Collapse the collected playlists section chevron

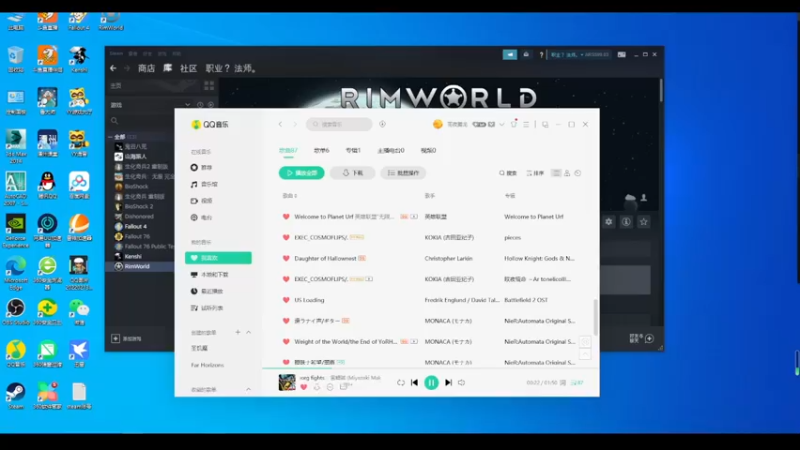click(248, 389)
